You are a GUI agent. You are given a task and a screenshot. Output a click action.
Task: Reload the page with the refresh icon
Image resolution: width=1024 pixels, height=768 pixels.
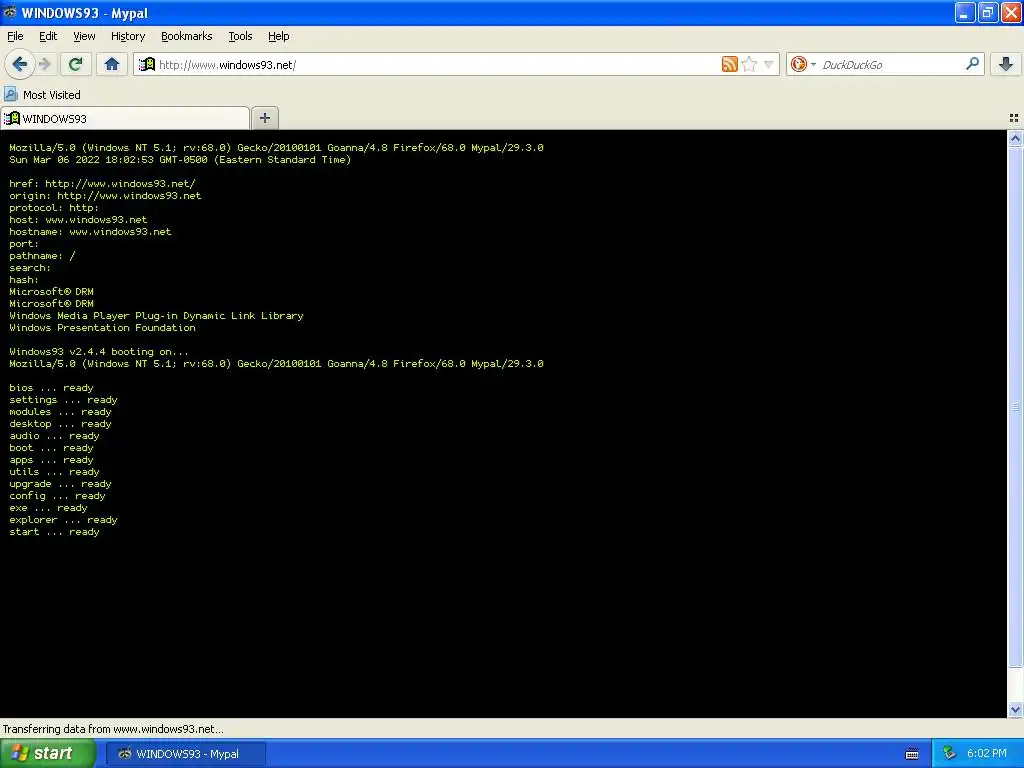coord(76,64)
